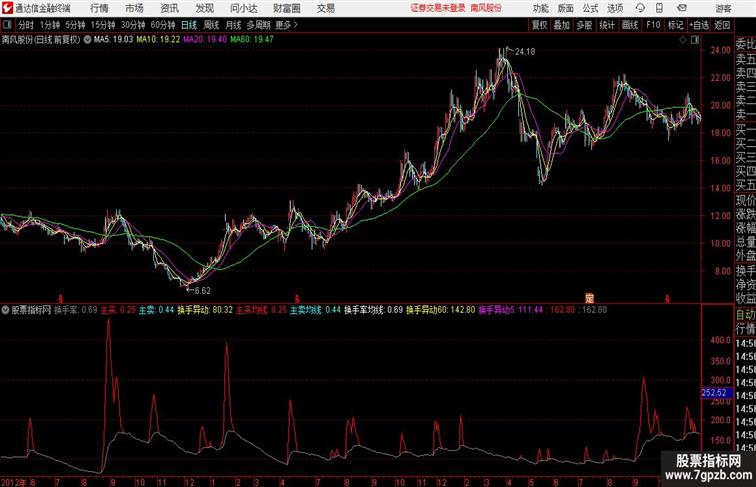Switch to the 15分钟 period tab
This screenshot has height=487, width=756.
103,25
